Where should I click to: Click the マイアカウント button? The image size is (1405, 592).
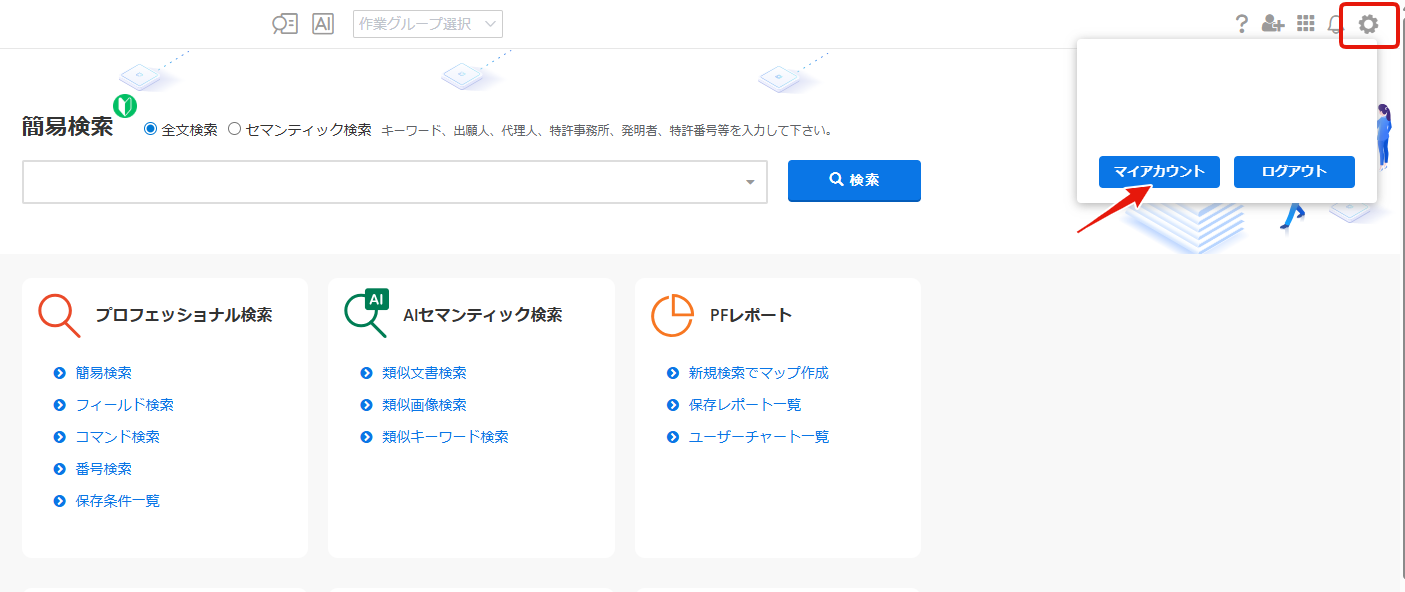pos(1159,171)
